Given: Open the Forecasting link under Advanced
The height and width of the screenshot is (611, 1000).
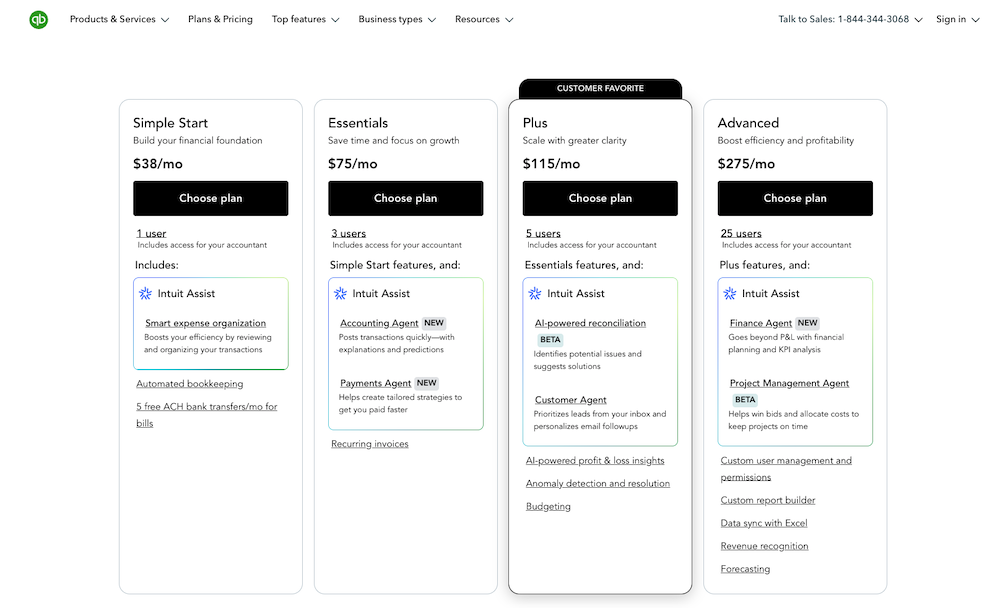Looking at the screenshot, I should pos(745,568).
